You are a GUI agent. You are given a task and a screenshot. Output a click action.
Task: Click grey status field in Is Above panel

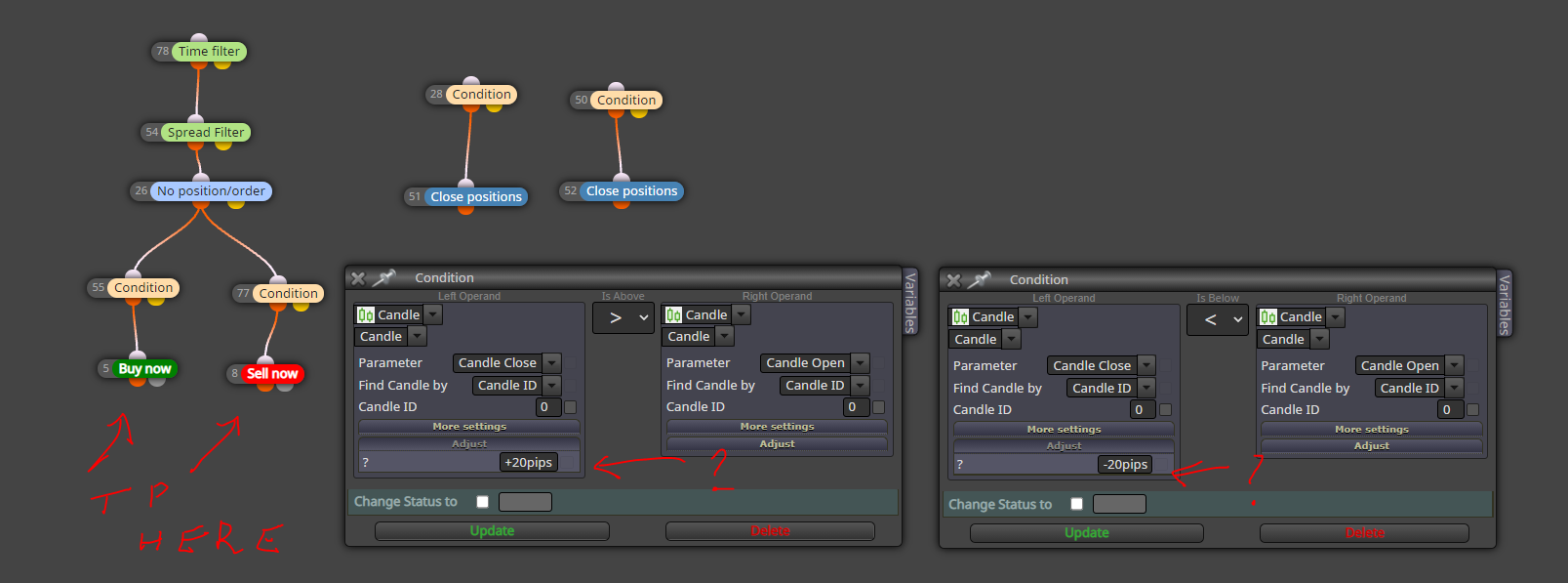[x=525, y=502]
